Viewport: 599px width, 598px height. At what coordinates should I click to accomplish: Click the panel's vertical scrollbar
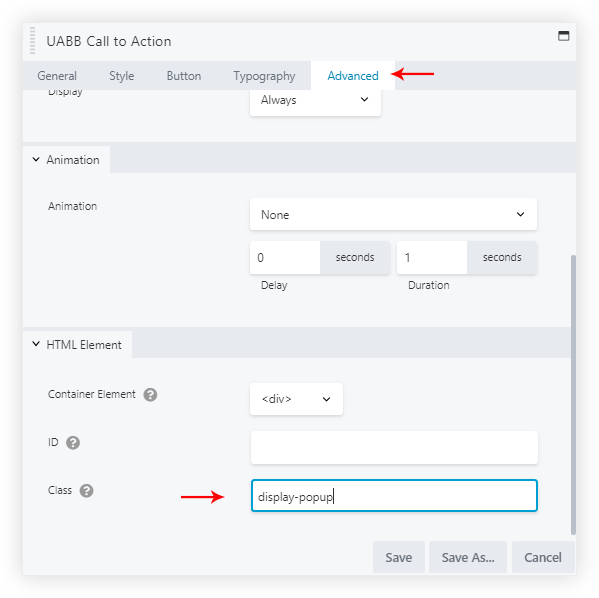(573, 395)
